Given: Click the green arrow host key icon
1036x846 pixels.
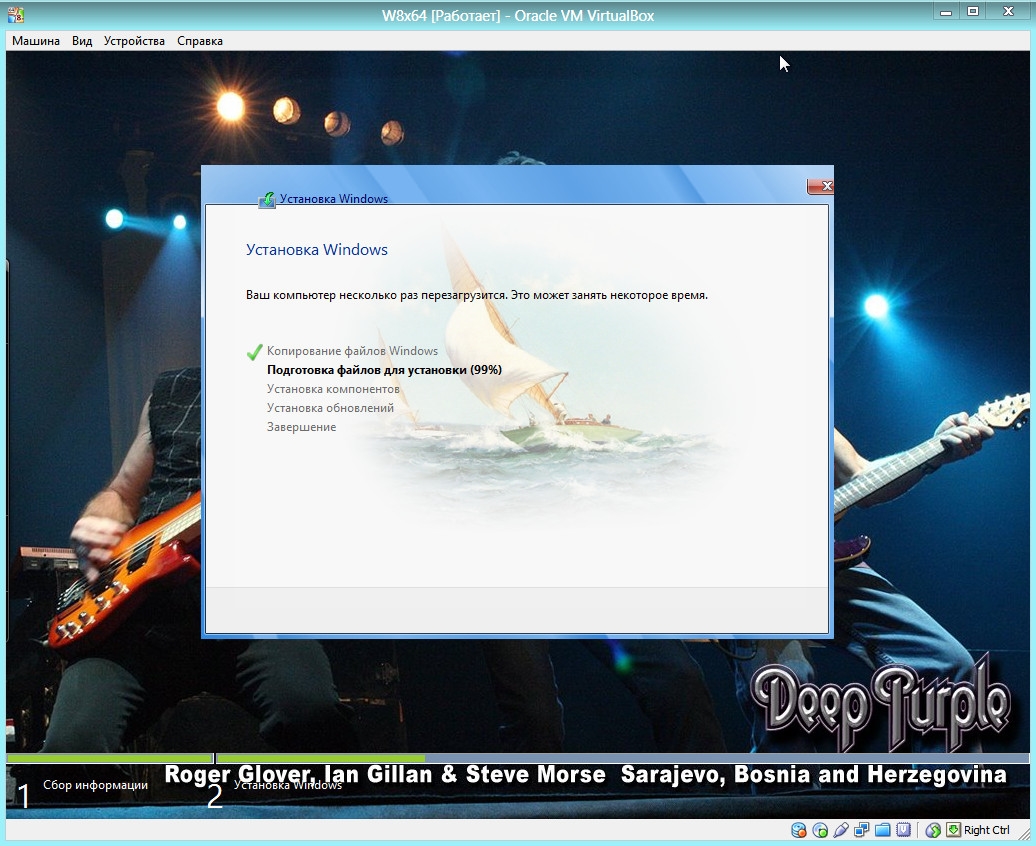Looking at the screenshot, I should tap(953, 830).
